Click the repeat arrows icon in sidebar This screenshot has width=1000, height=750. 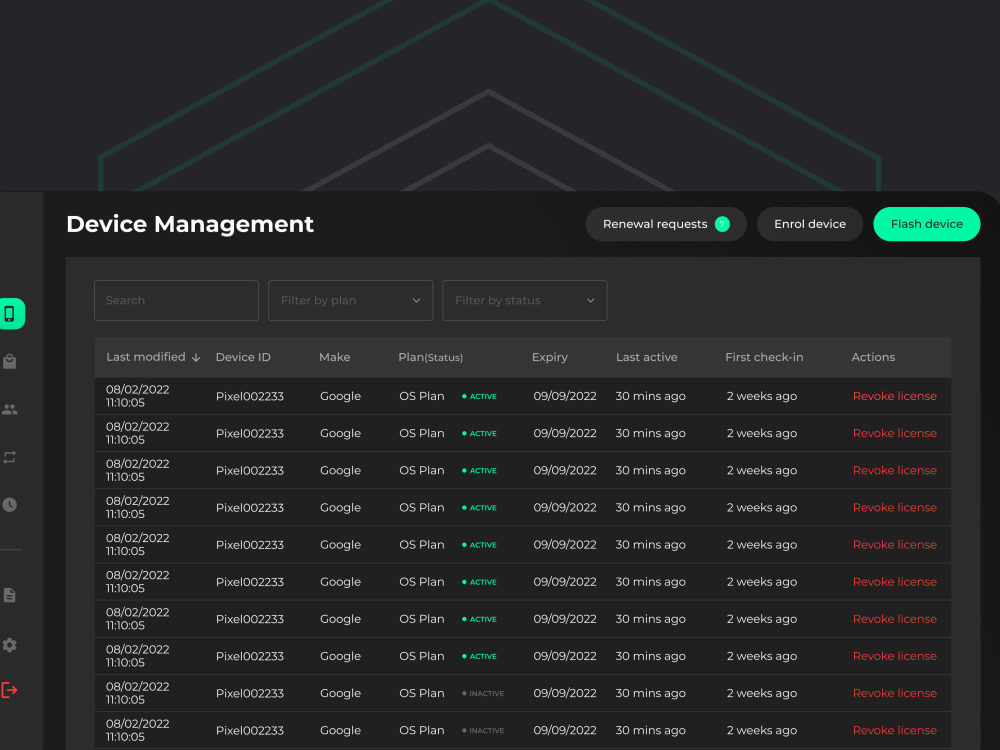(10, 457)
